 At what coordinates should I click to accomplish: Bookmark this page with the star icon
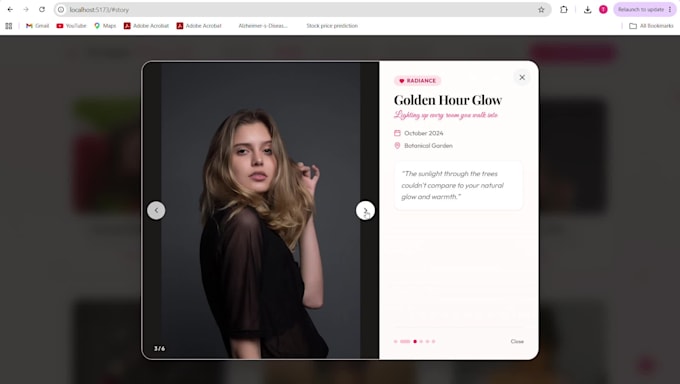click(541, 10)
